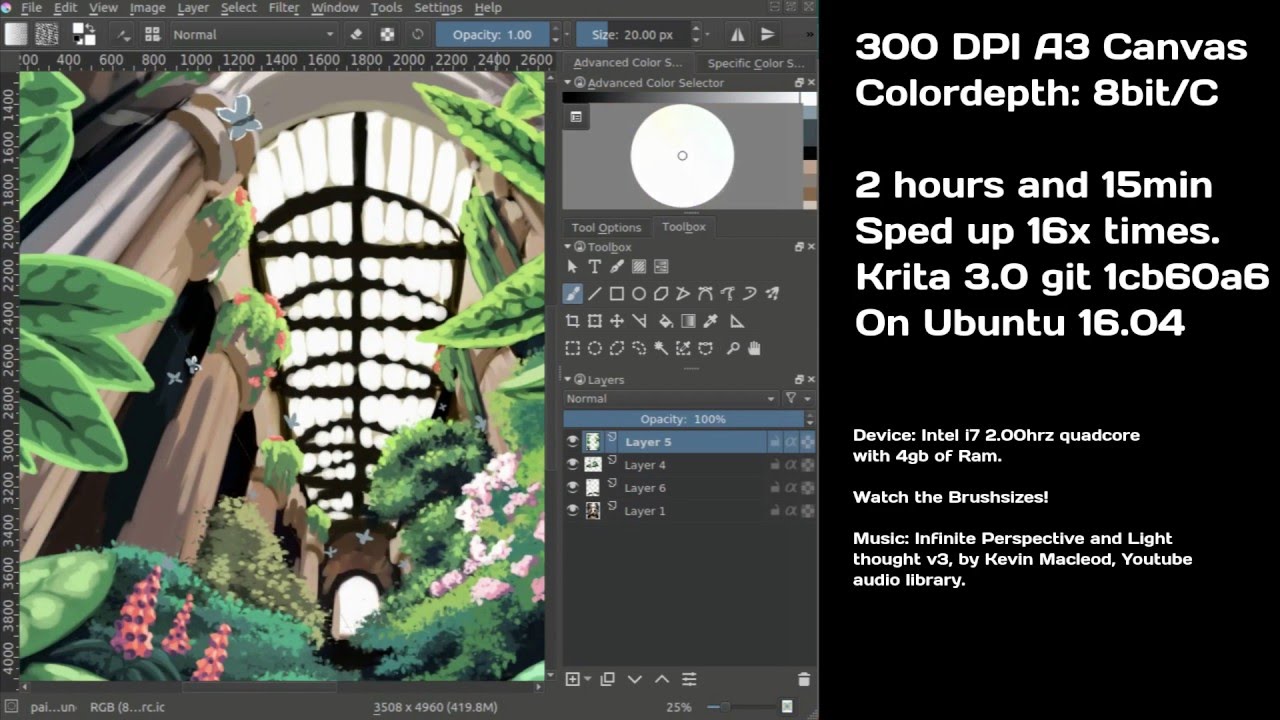The image size is (1280, 720).
Task: Select the Calligraphy tool
Action: click(616, 267)
